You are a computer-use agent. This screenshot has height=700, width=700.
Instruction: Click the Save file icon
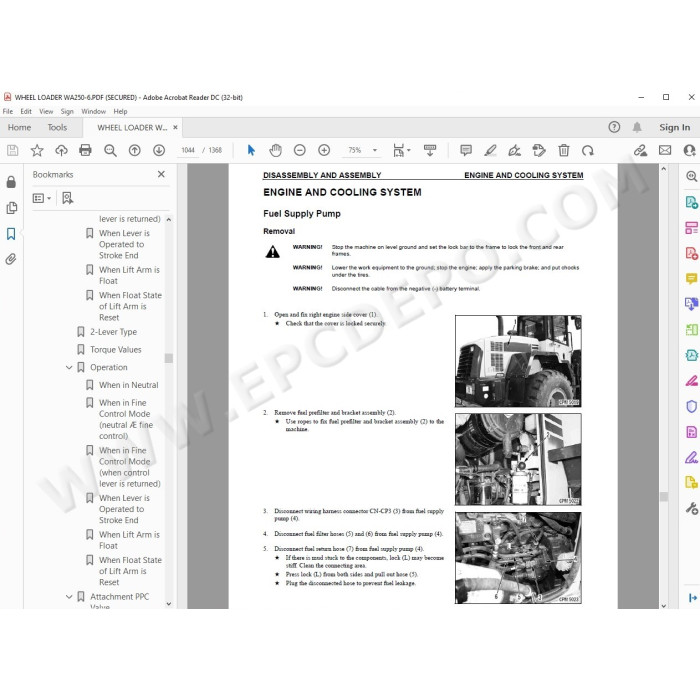coord(12,150)
